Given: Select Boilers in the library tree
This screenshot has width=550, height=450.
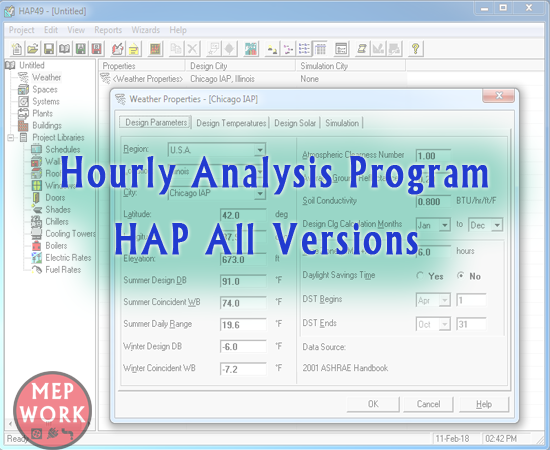Looking at the screenshot, I should click(56, 246).
